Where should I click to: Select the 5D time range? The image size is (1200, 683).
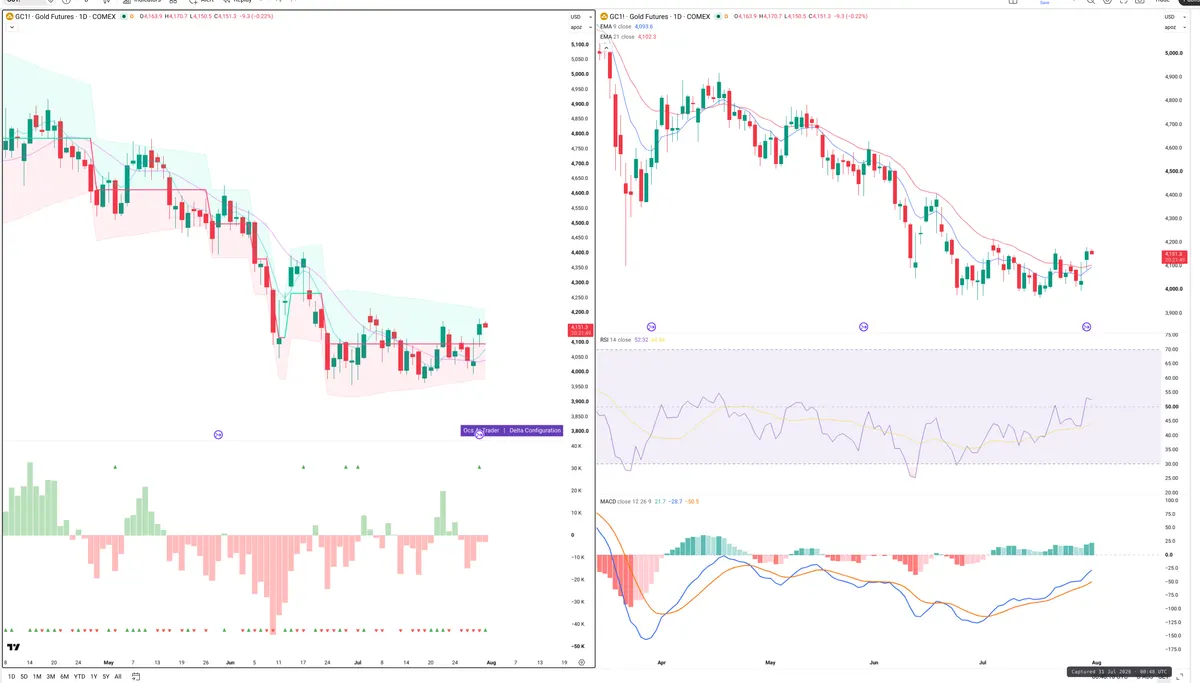click(24, 676)
